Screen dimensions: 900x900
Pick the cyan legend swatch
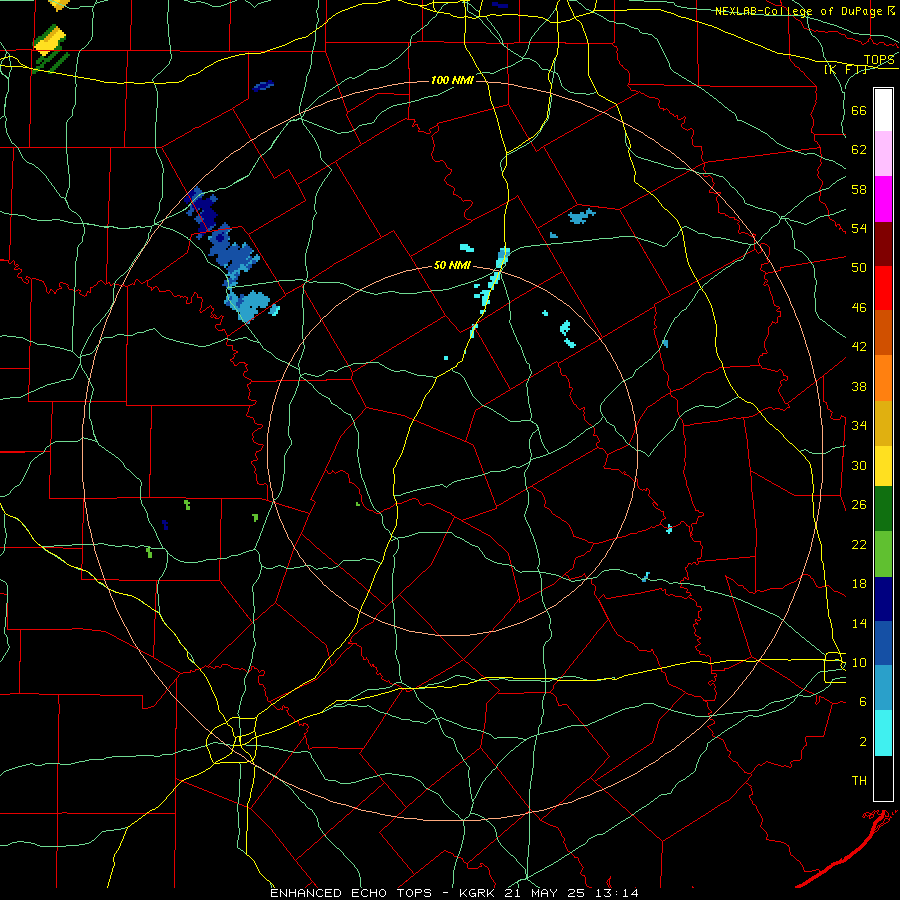pos(883,733)
